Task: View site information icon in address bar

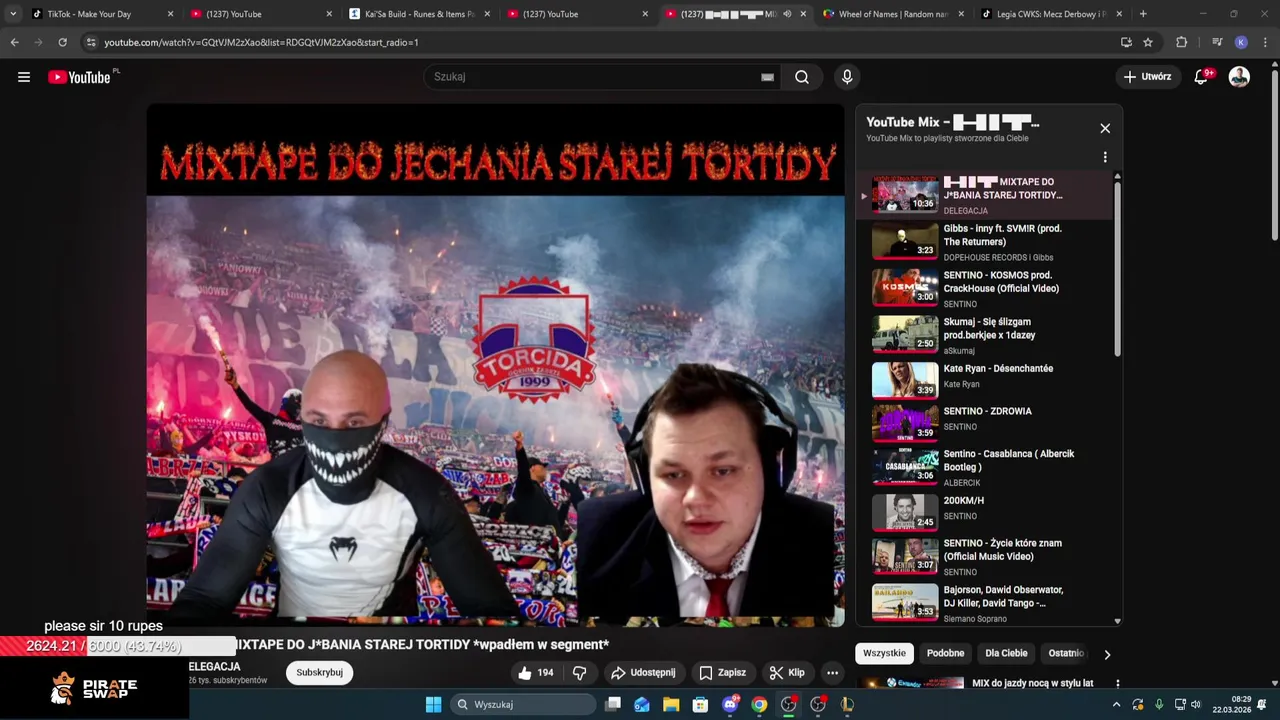Action: (x=91, y=42)
